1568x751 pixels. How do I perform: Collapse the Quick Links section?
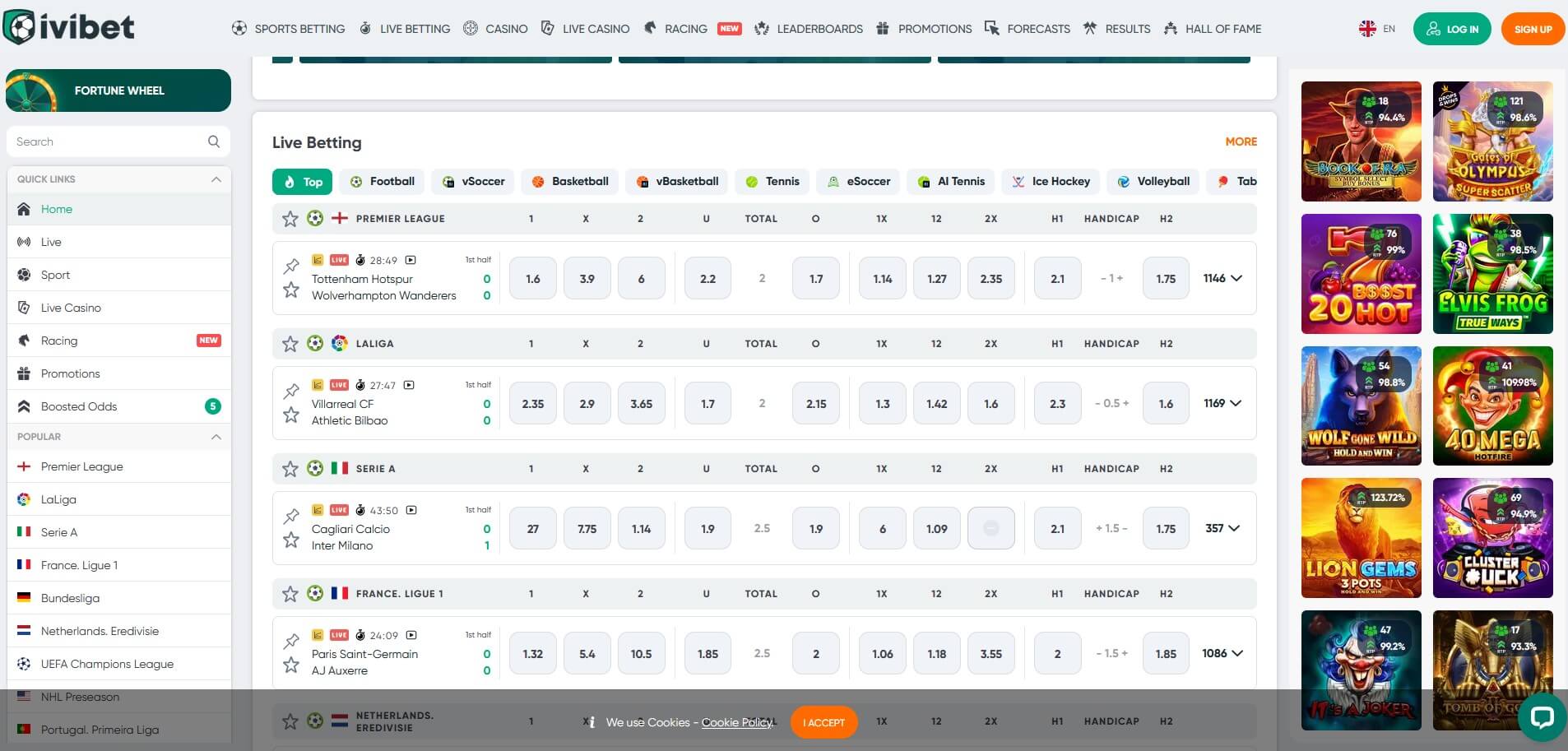[x=216, y=179]
